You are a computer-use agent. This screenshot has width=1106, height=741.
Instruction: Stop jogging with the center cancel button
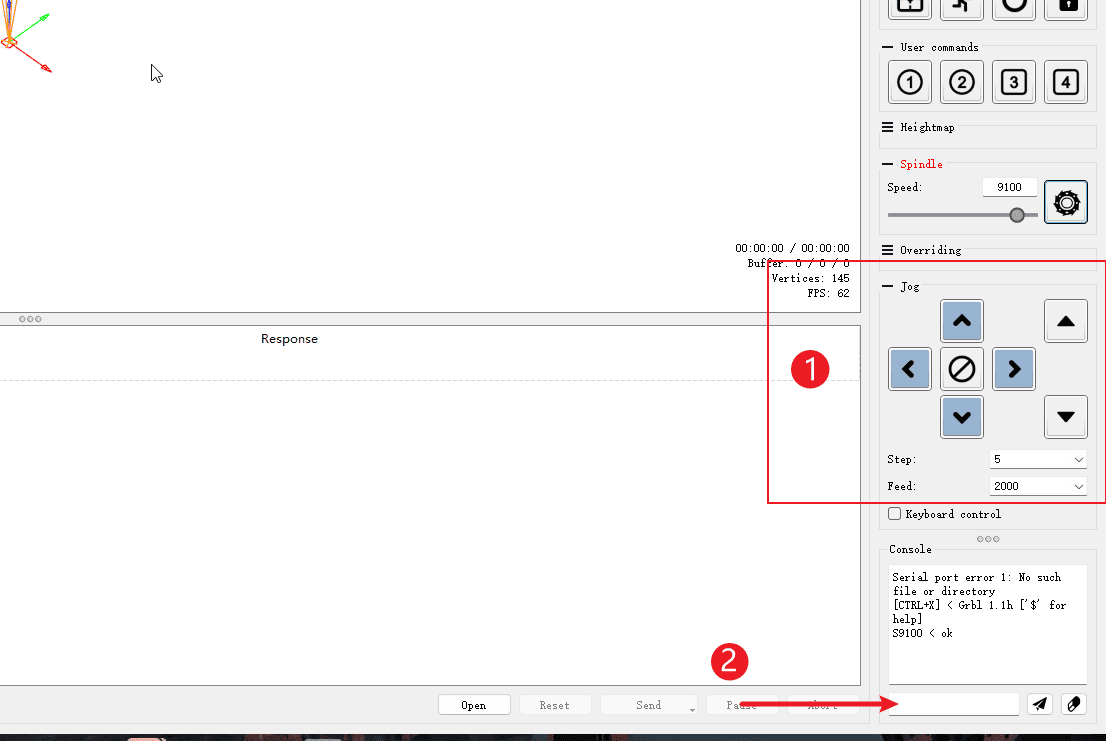962,369
